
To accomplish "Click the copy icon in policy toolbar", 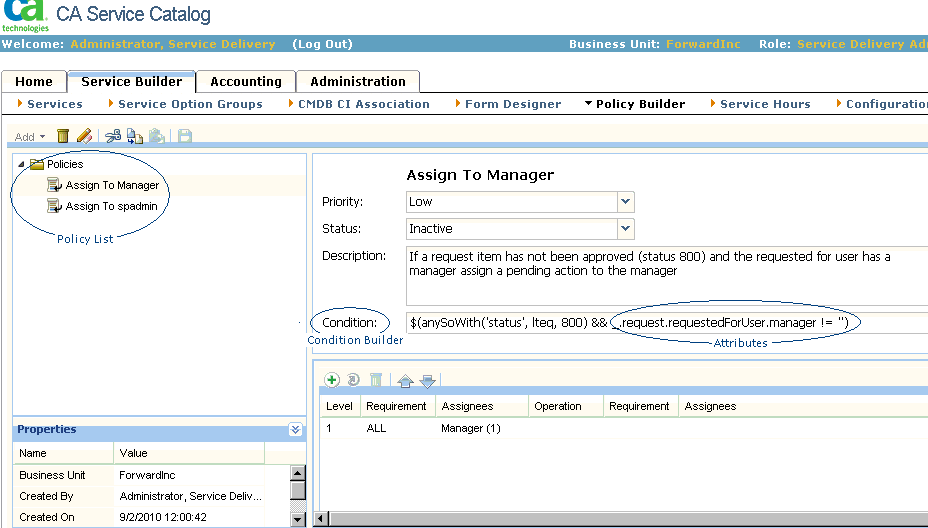I will click(134, 136).
